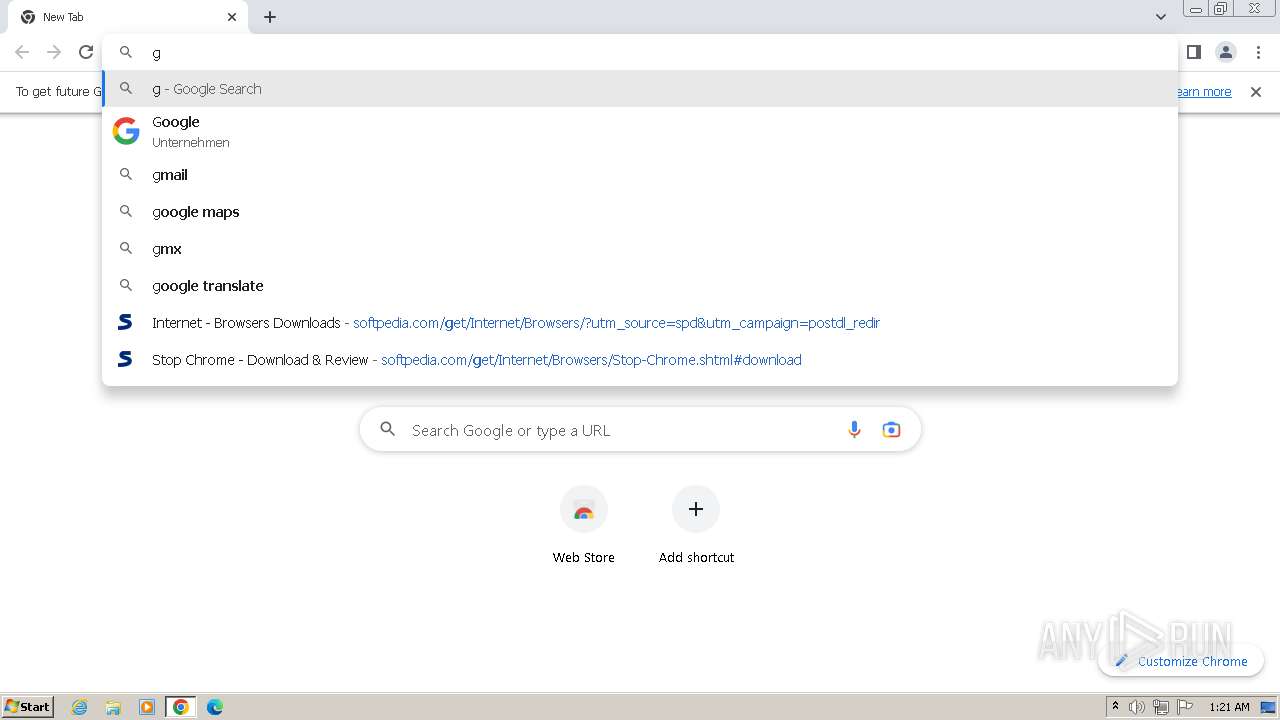1280x720 pixels.
Task: Close the New Tab tab
Action: 232,17
